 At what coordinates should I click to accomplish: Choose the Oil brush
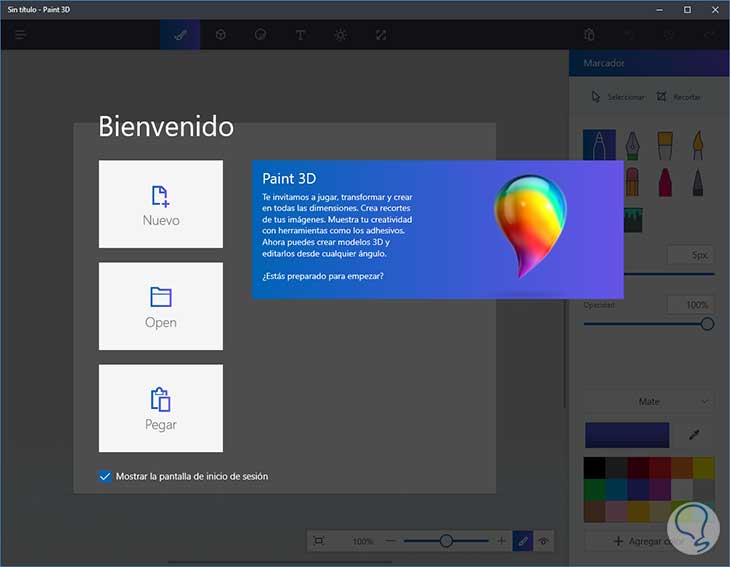(x=665, y=145)
